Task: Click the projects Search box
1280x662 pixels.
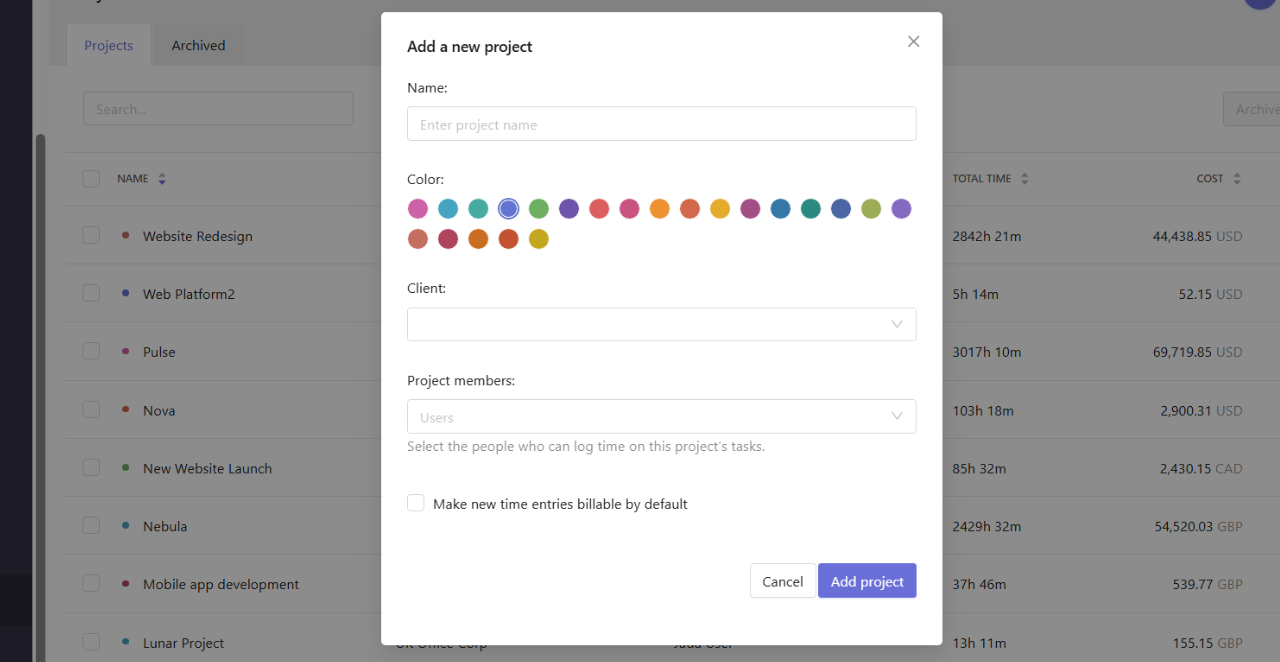Action: pyautogui.click(x=218, y=109)
